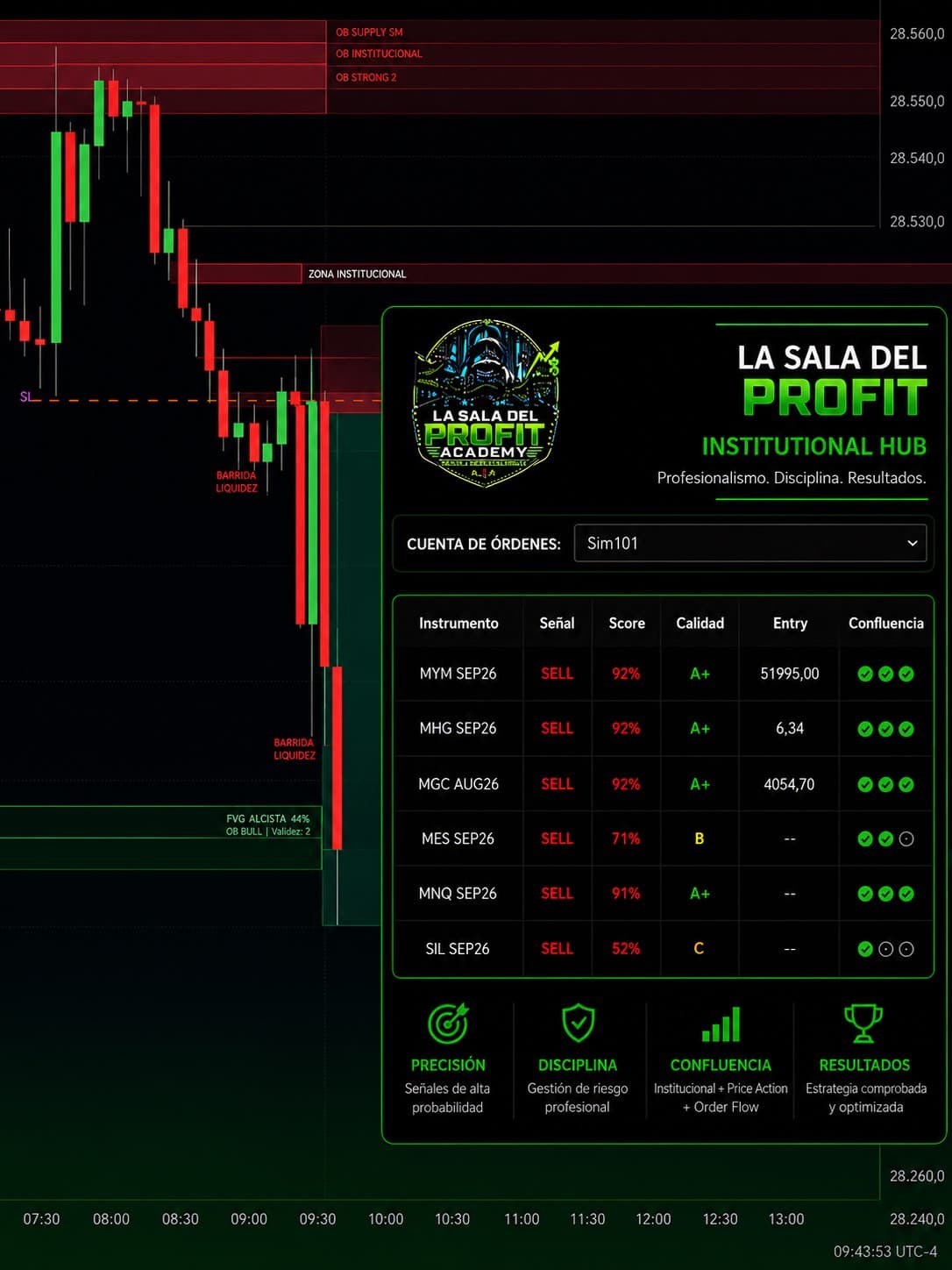Click last empty confluence circle in SIL SEP26 row

click(906, 949)
